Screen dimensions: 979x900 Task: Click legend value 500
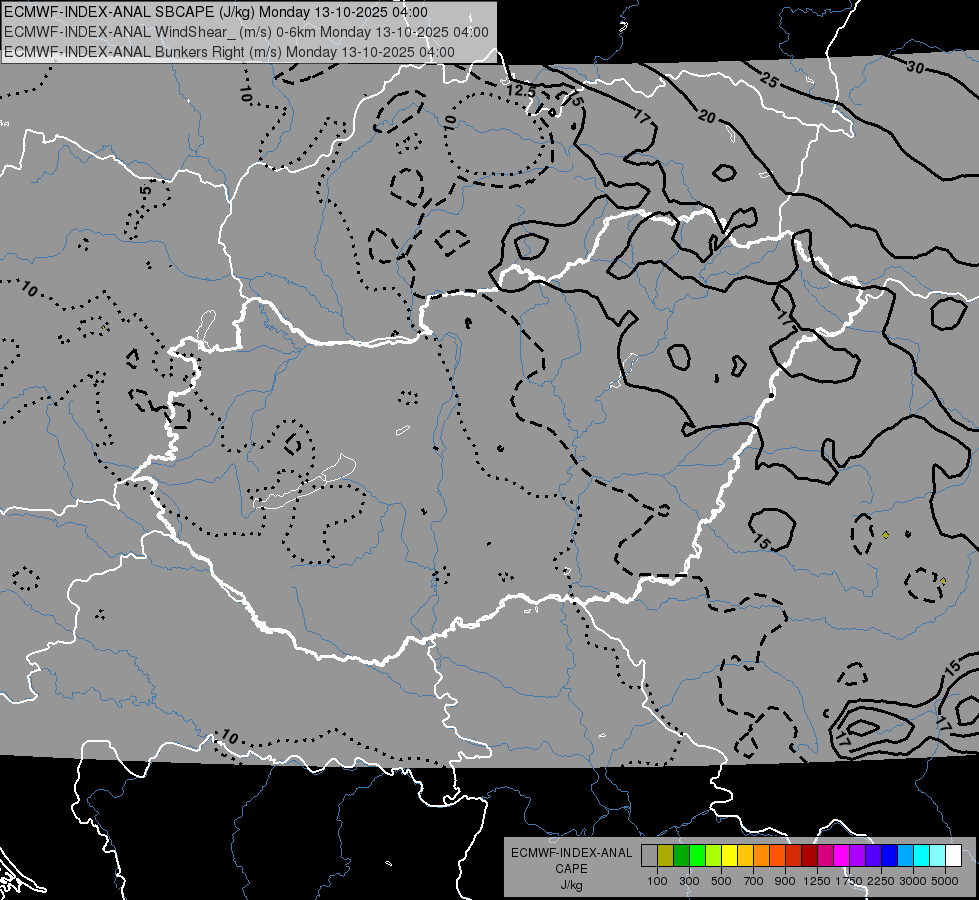click(x=721, y=881)
